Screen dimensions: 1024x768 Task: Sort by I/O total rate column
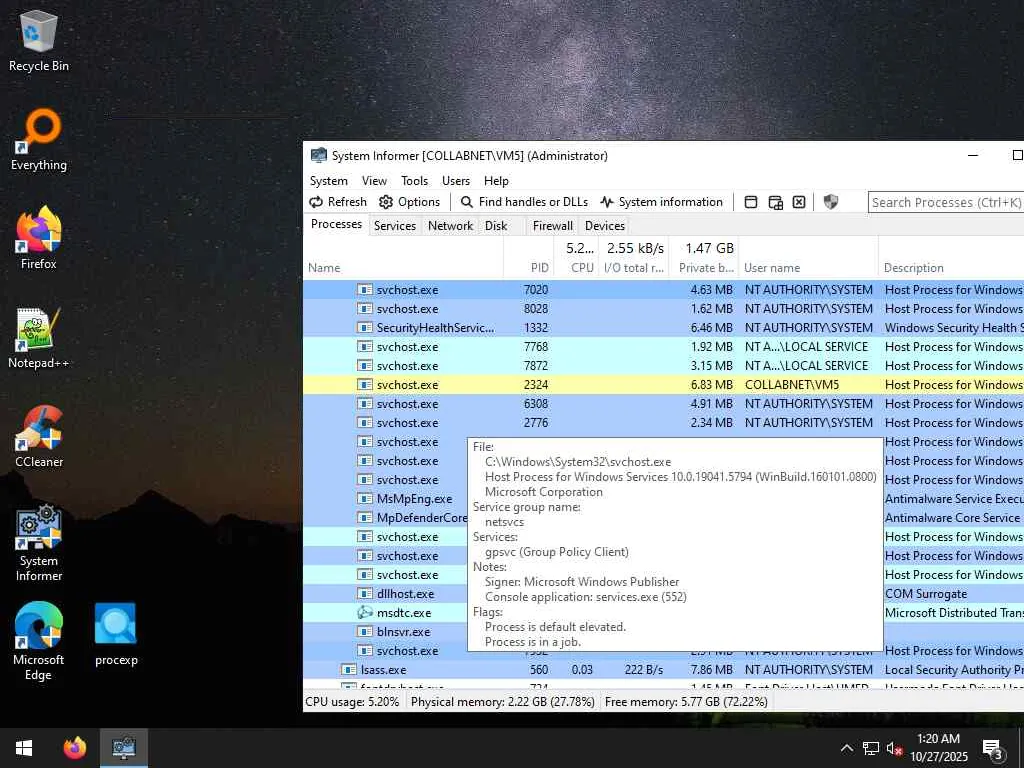(x=634, y=258)
